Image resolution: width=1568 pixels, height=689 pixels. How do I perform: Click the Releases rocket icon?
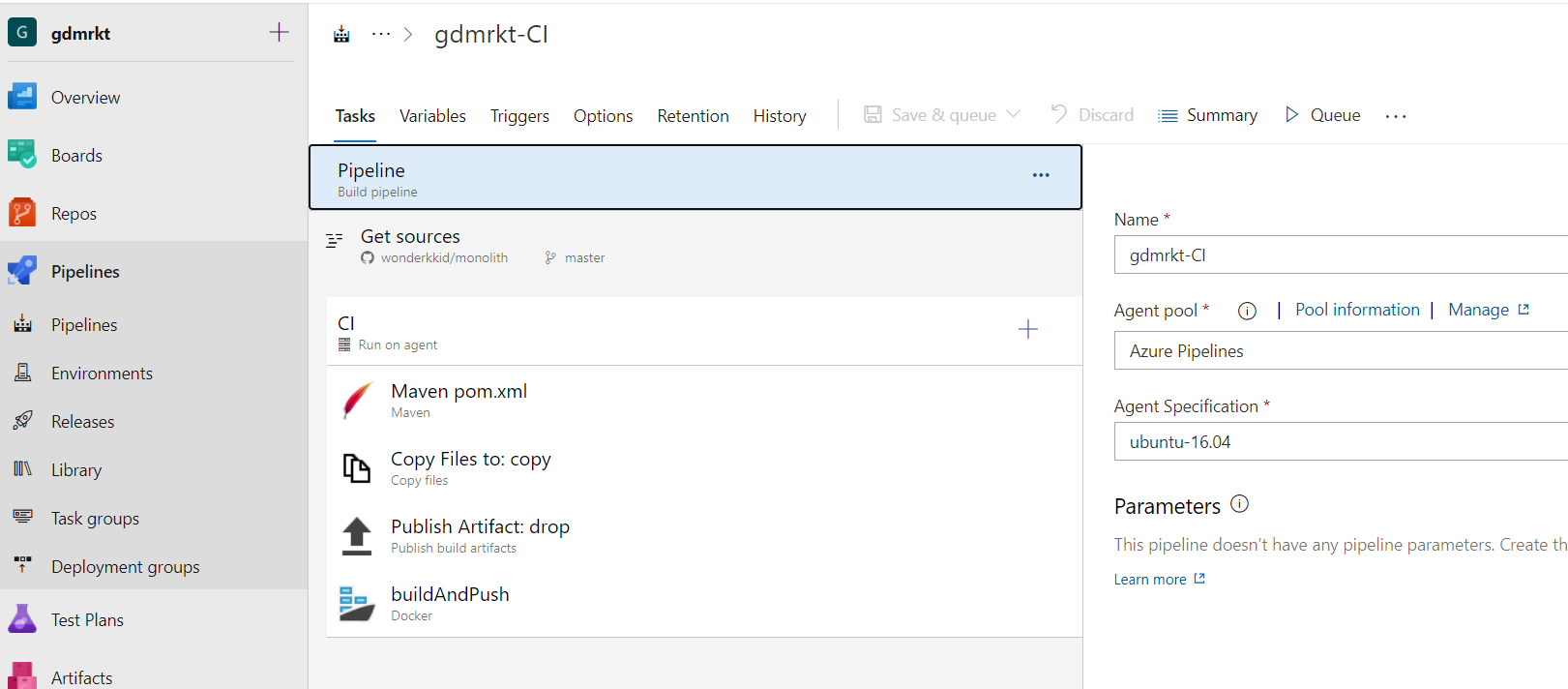click(23, 421)
